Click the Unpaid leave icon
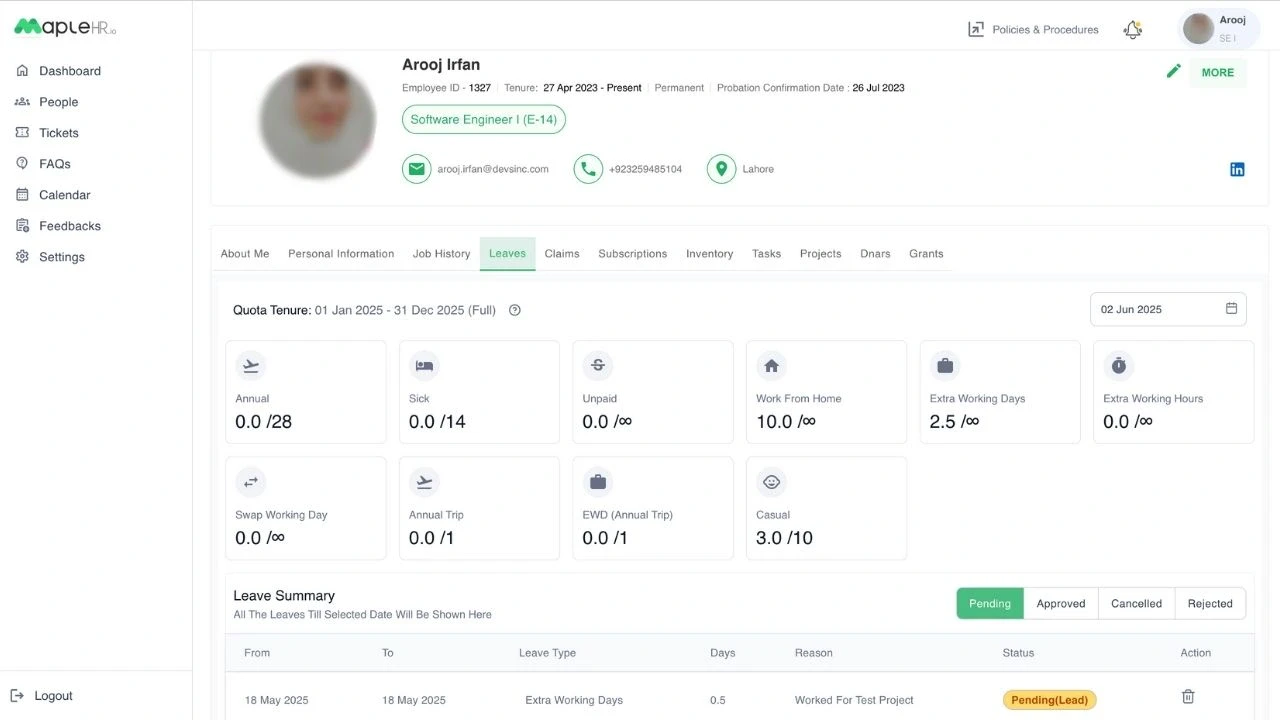1280x720 pixels. [598, 366]
